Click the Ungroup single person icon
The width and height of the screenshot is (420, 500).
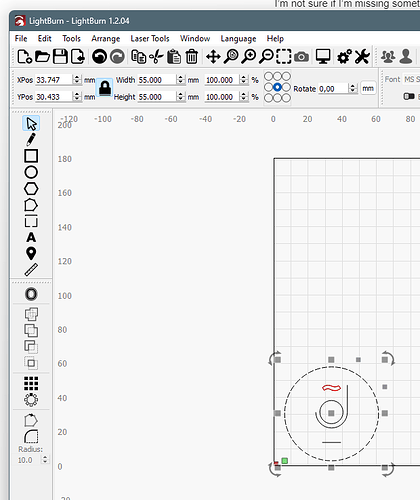point(406,56)
